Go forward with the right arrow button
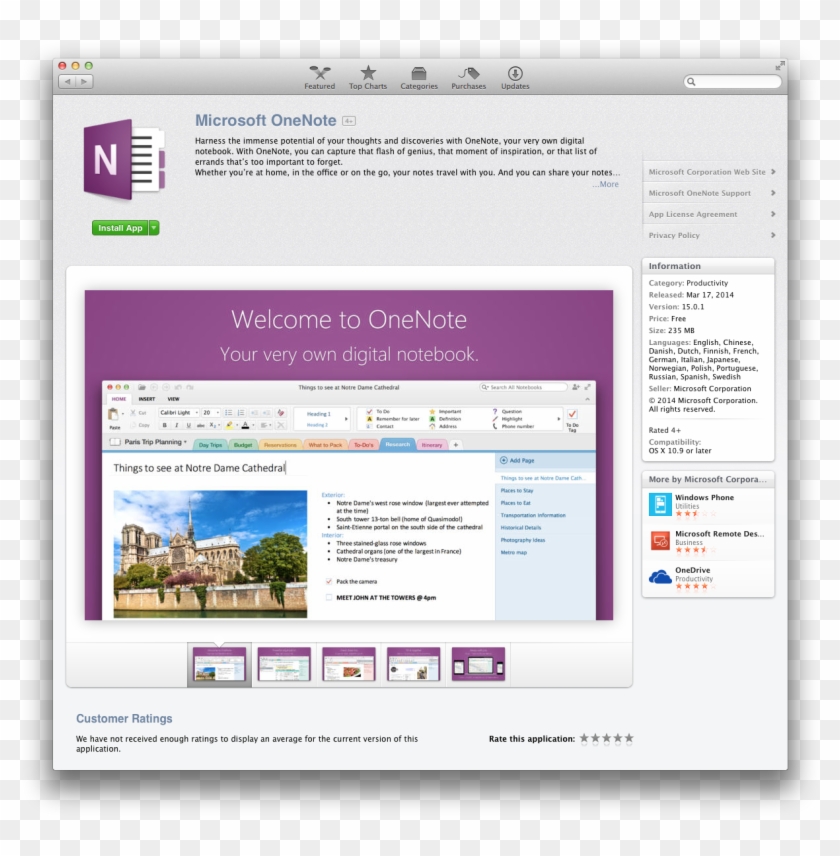 84,81
